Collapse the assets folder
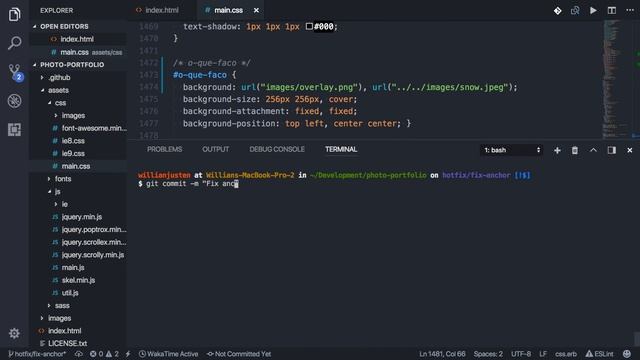640x360 pixels. click(x=58, y=90)
